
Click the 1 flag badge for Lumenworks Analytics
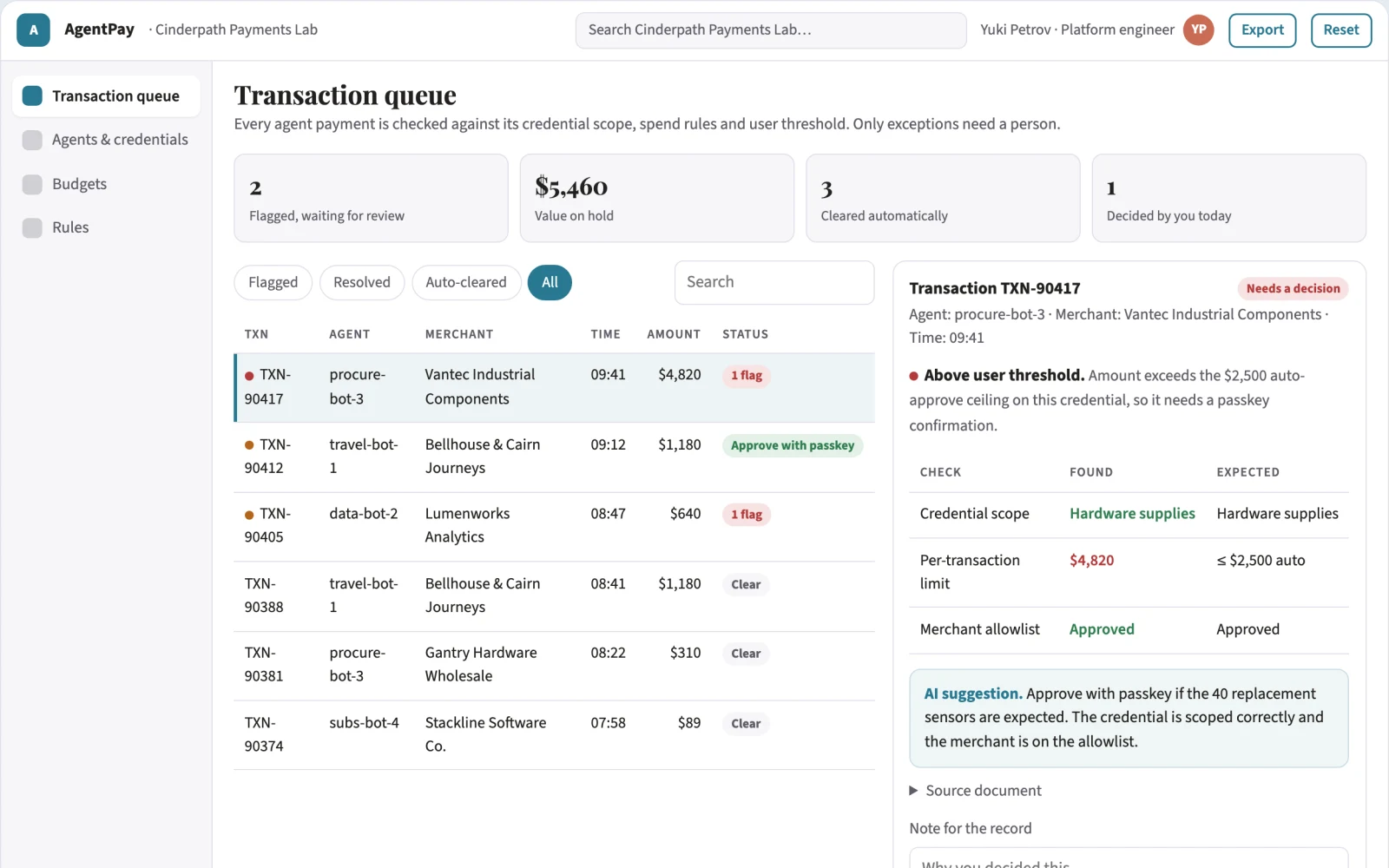747,515
